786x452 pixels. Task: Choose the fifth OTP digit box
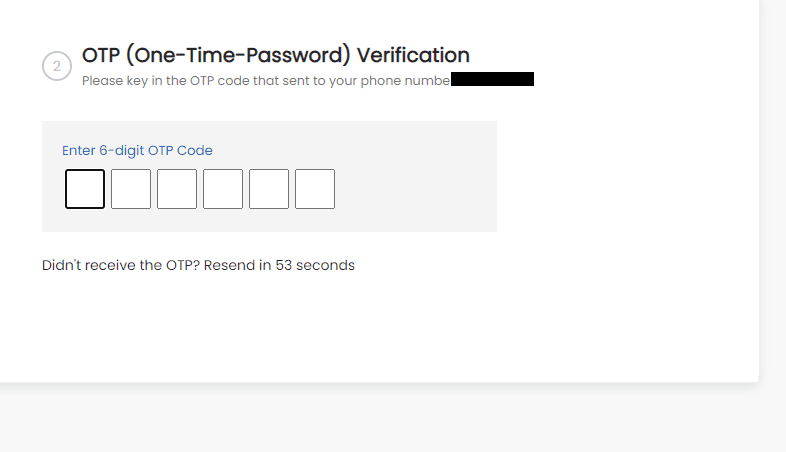click(269, 189)
